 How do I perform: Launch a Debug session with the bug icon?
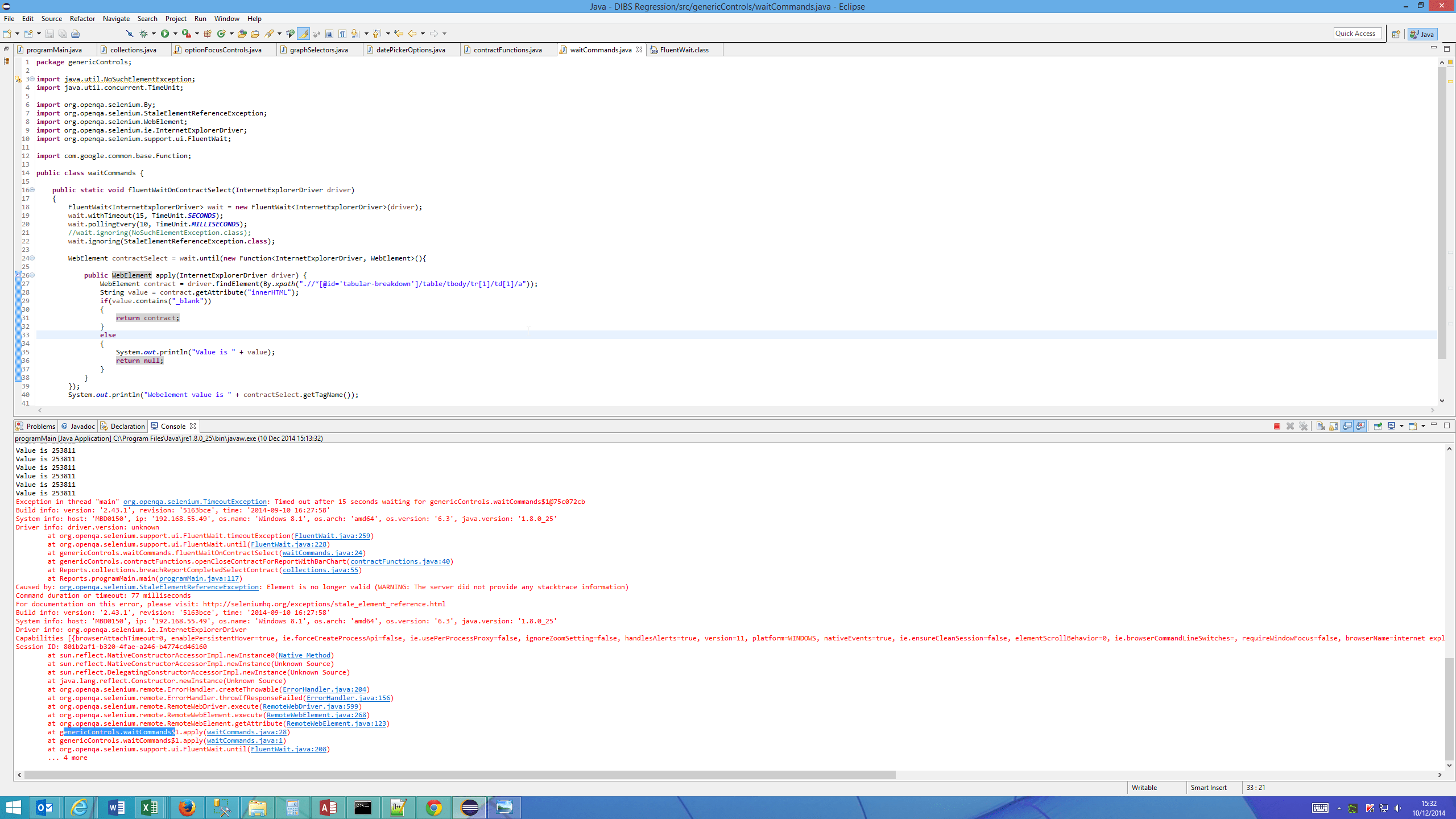coord(144,33)
